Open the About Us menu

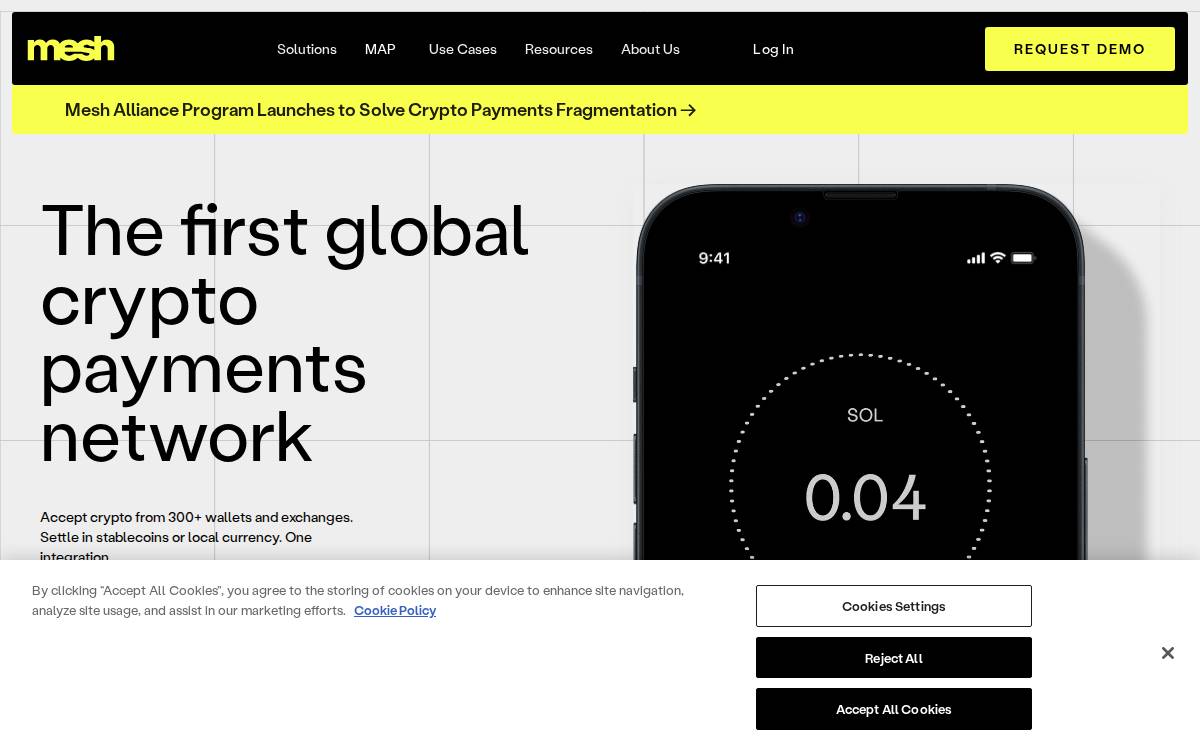(x=650, y=49)
